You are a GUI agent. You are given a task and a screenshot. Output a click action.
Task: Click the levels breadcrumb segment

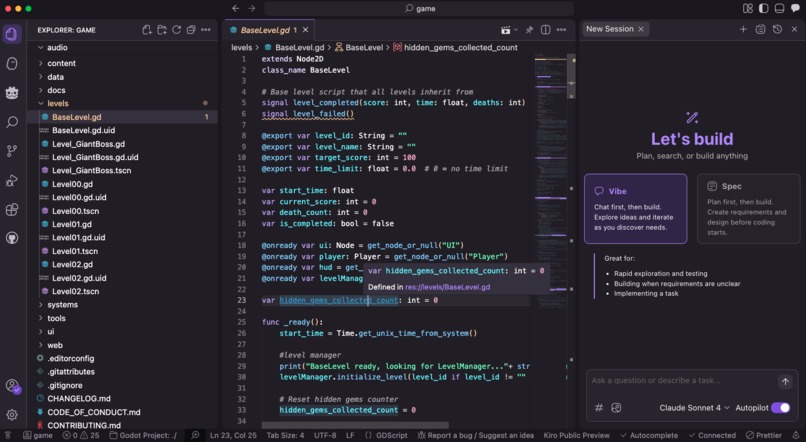(242, 47)
